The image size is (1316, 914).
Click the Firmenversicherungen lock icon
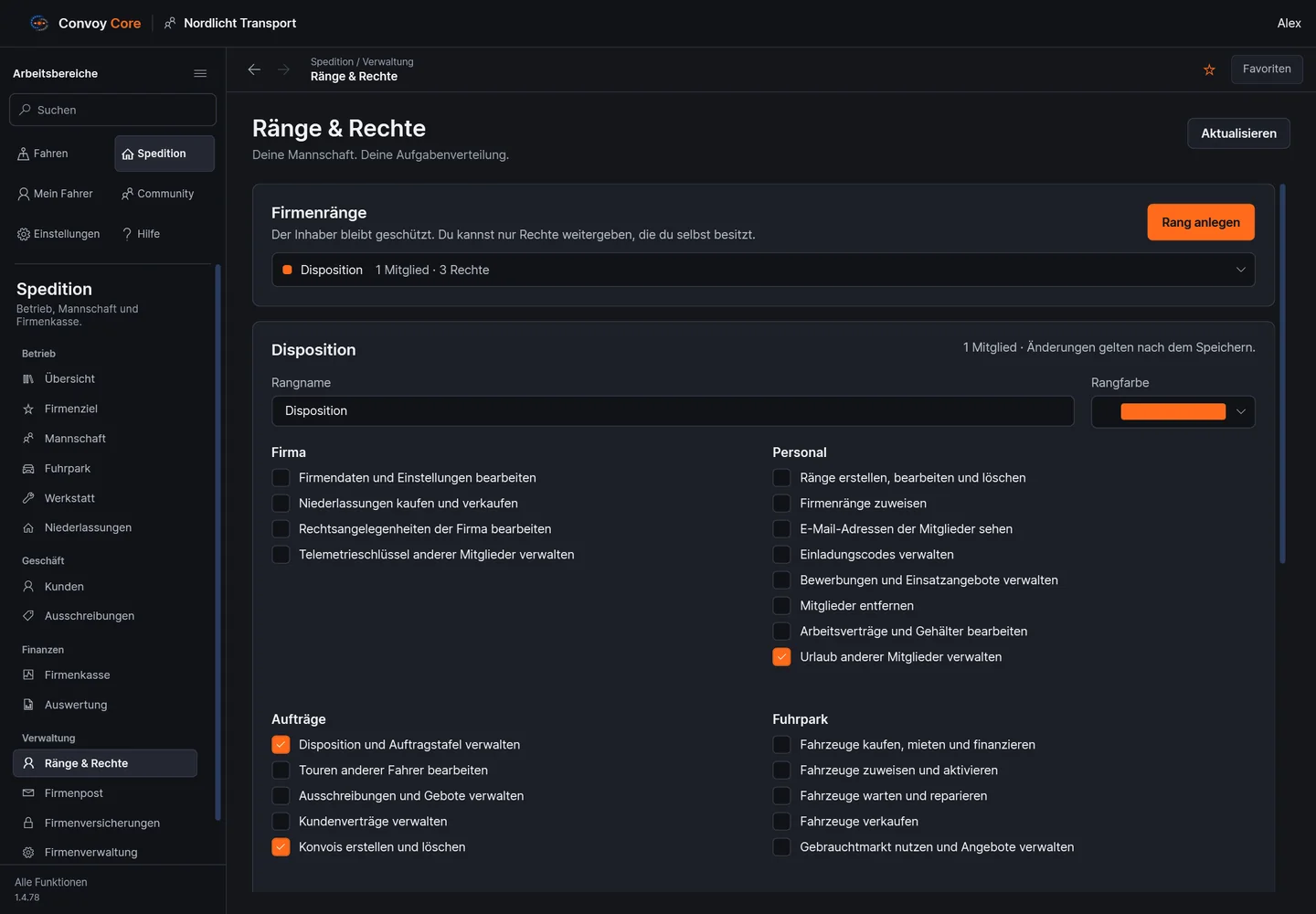[28, 823]
